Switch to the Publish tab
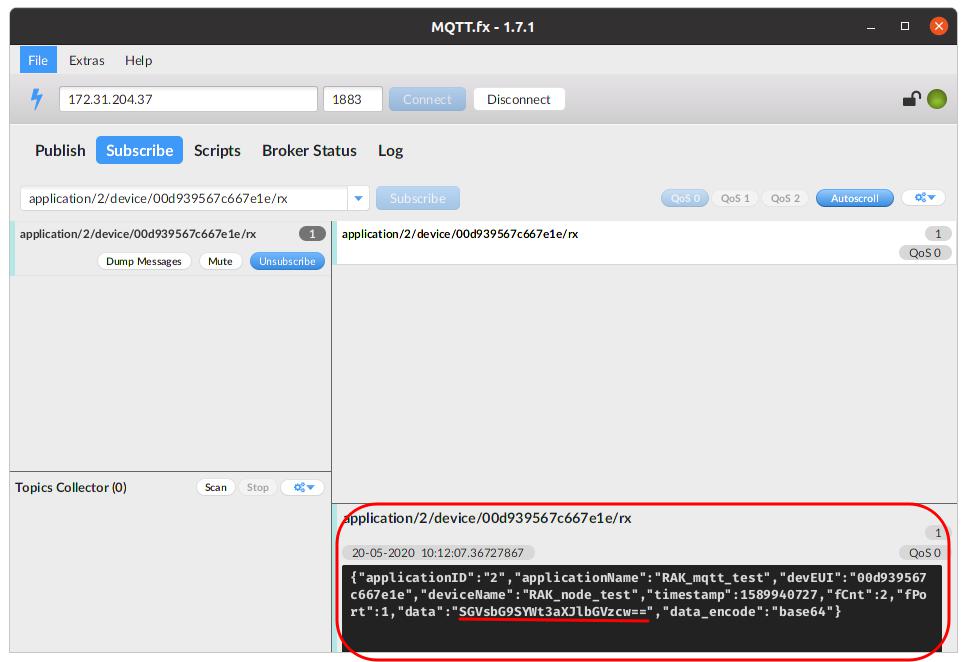The image size is (967, 662). (59, 150)
